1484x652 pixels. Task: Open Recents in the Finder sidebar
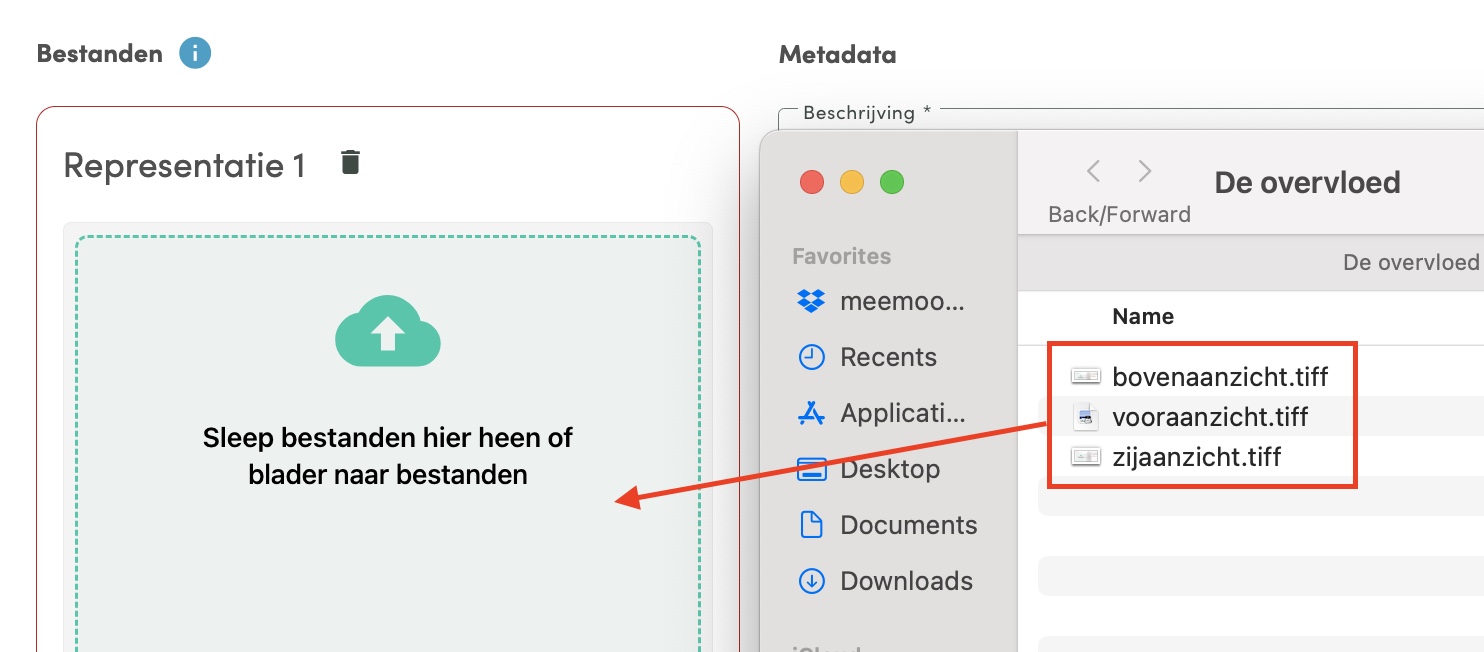click(867, 357)
